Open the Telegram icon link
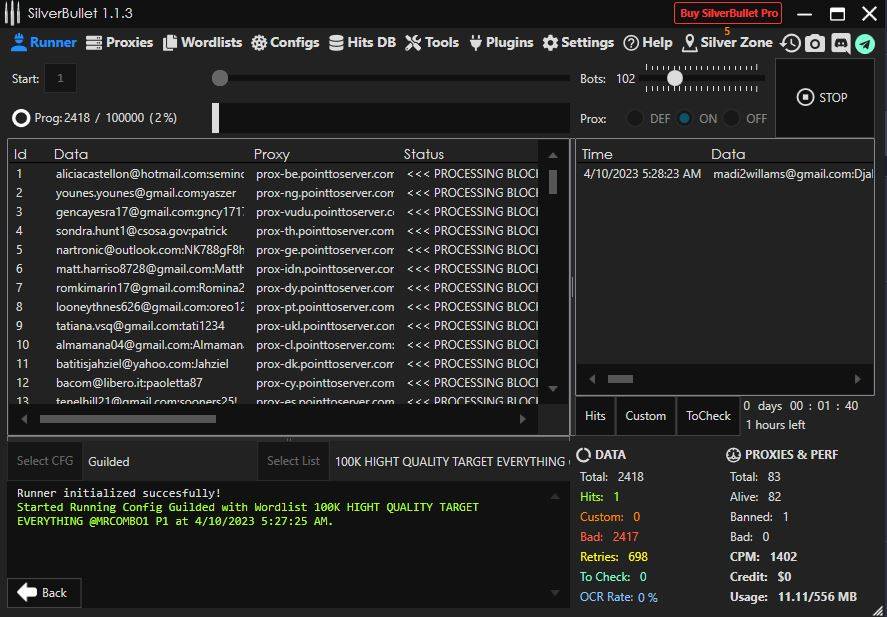 864,43
